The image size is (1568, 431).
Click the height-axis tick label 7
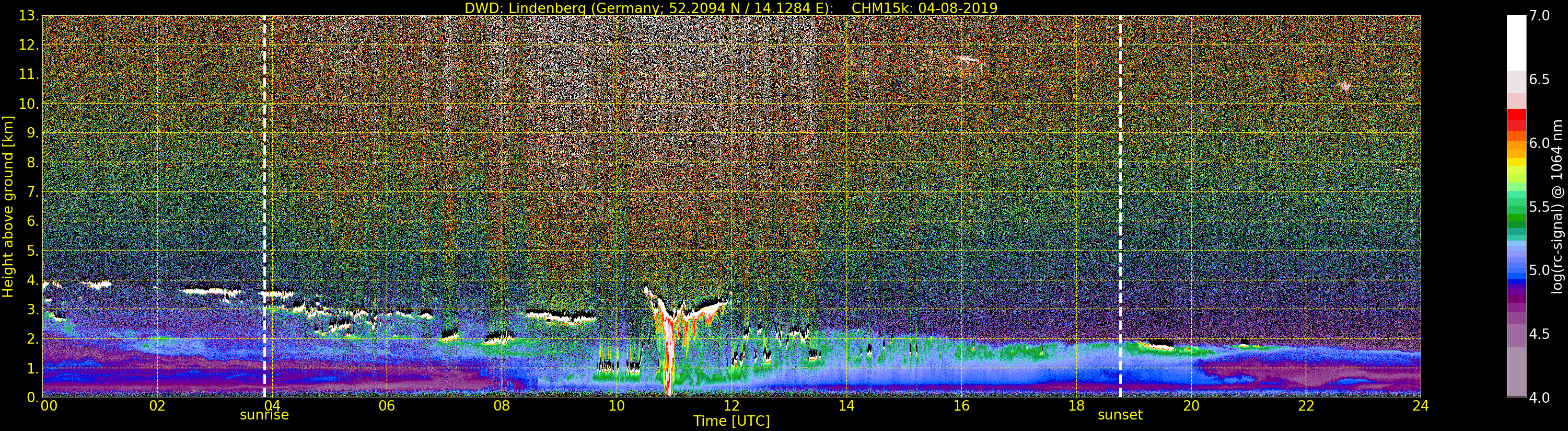(x=33, y=192)
